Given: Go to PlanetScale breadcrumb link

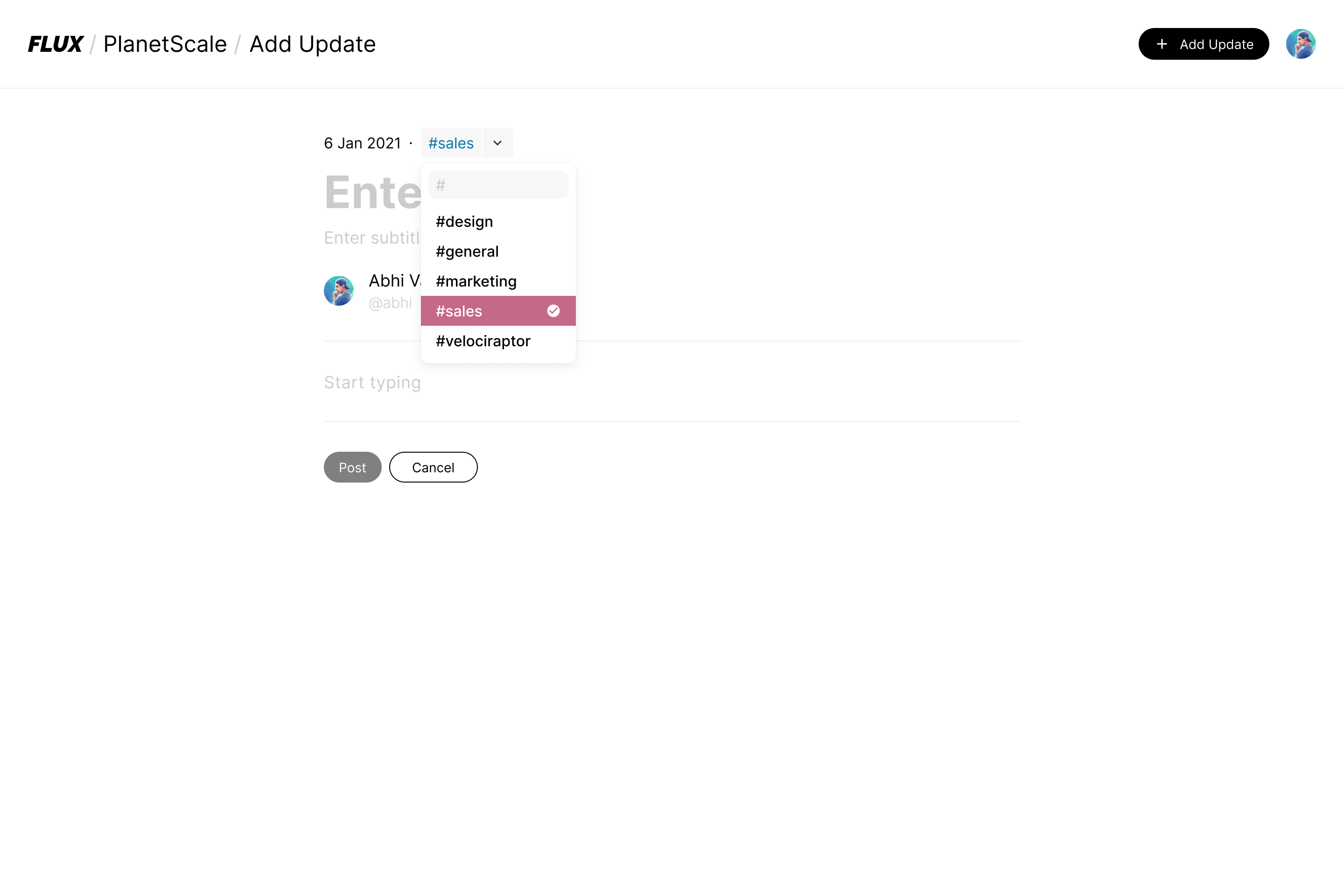Looking at the screenshot, I should pos(165,44).
